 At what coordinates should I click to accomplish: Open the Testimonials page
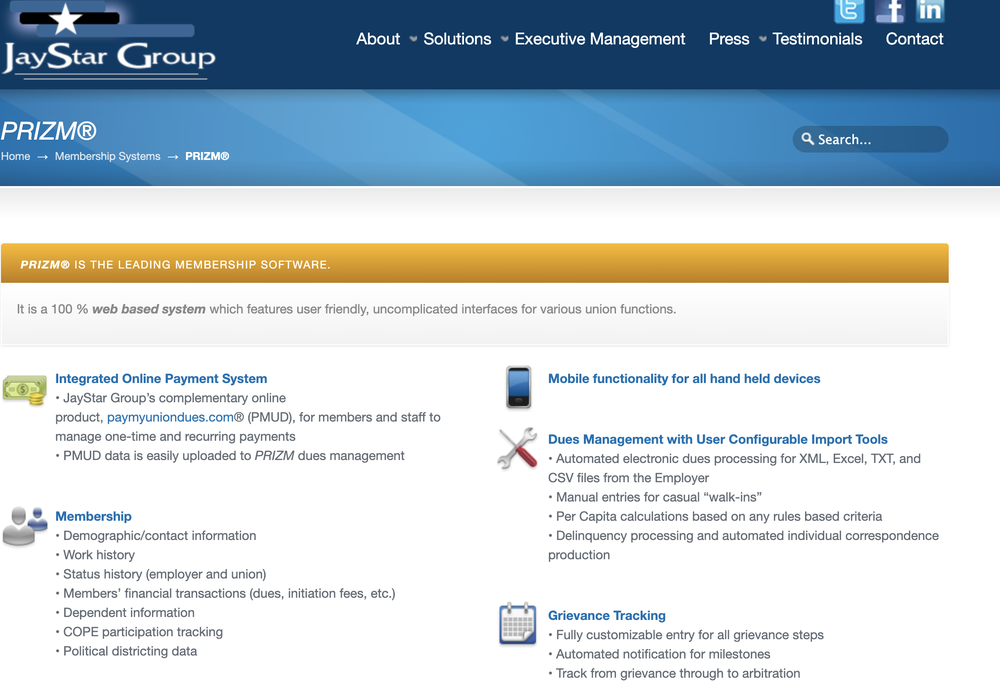pos(817,39)
